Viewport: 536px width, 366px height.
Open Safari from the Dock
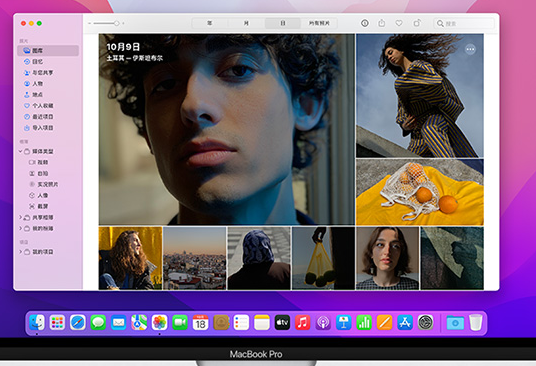point(78,322)
